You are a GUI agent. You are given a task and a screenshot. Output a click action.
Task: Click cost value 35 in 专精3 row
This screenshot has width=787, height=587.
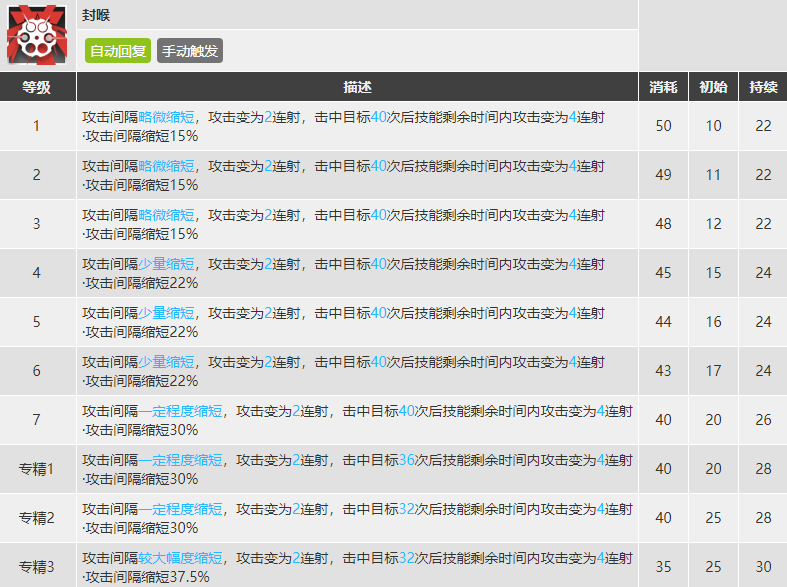click(663, 567)
